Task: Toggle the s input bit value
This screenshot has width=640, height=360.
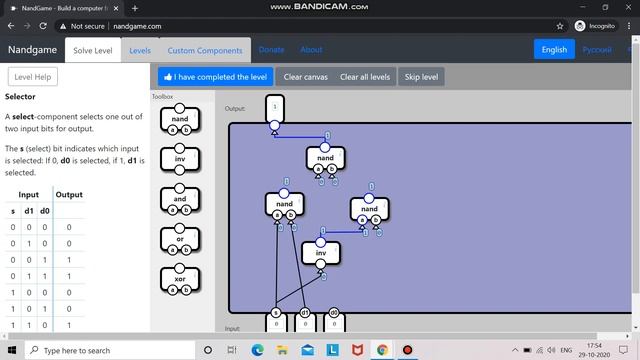Action: point(276,324)
